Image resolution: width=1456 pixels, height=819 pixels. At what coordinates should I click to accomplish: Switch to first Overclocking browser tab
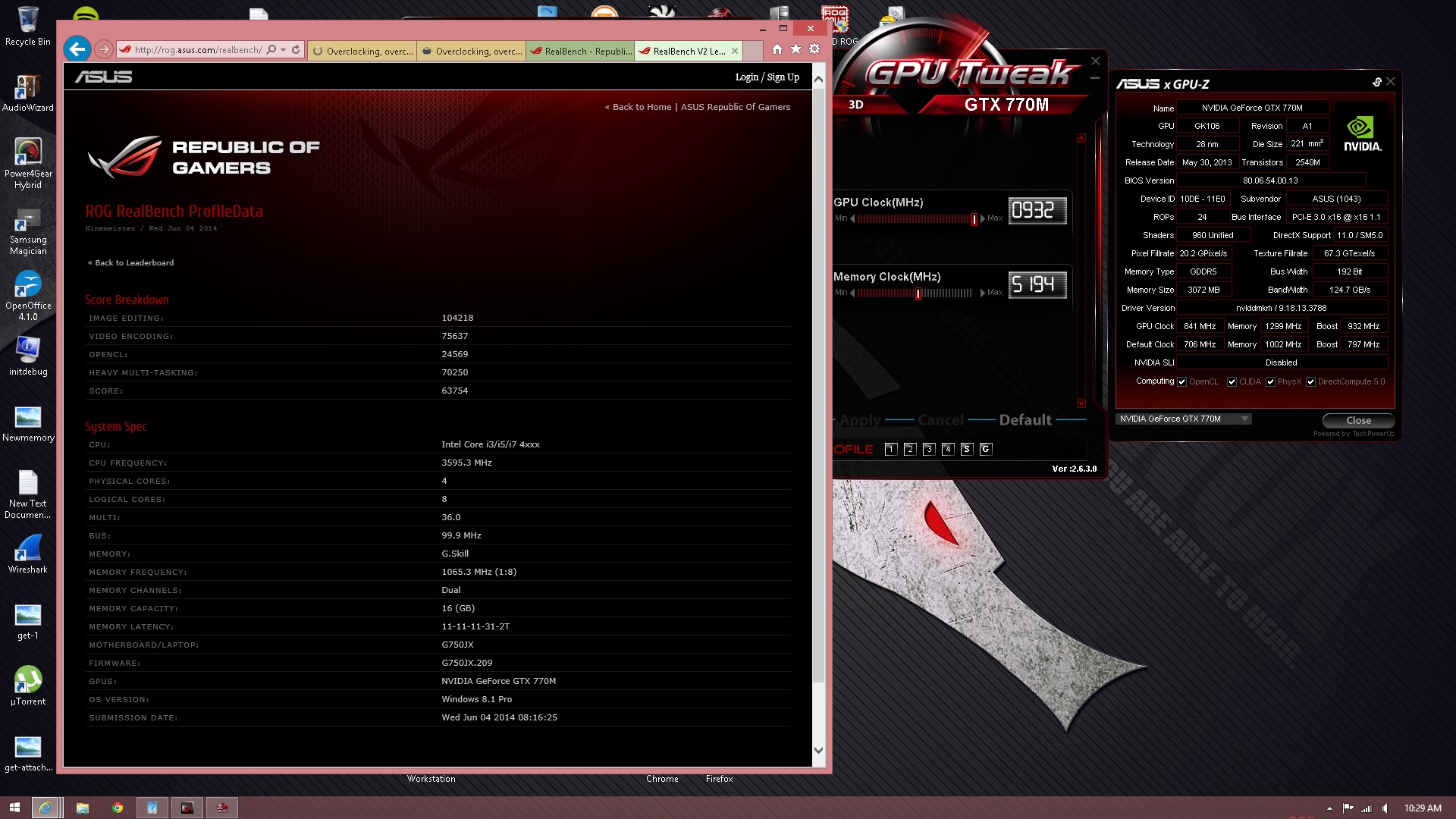coord(362,51)
